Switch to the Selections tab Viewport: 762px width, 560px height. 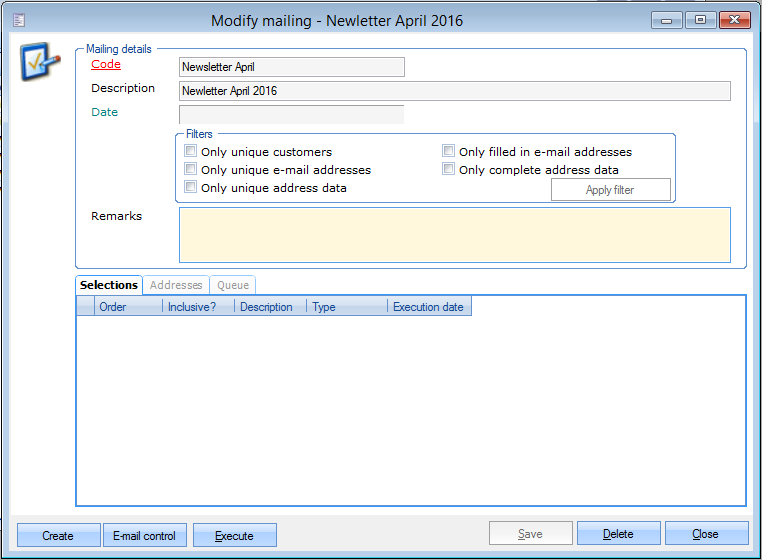click(x=109, y=285)
